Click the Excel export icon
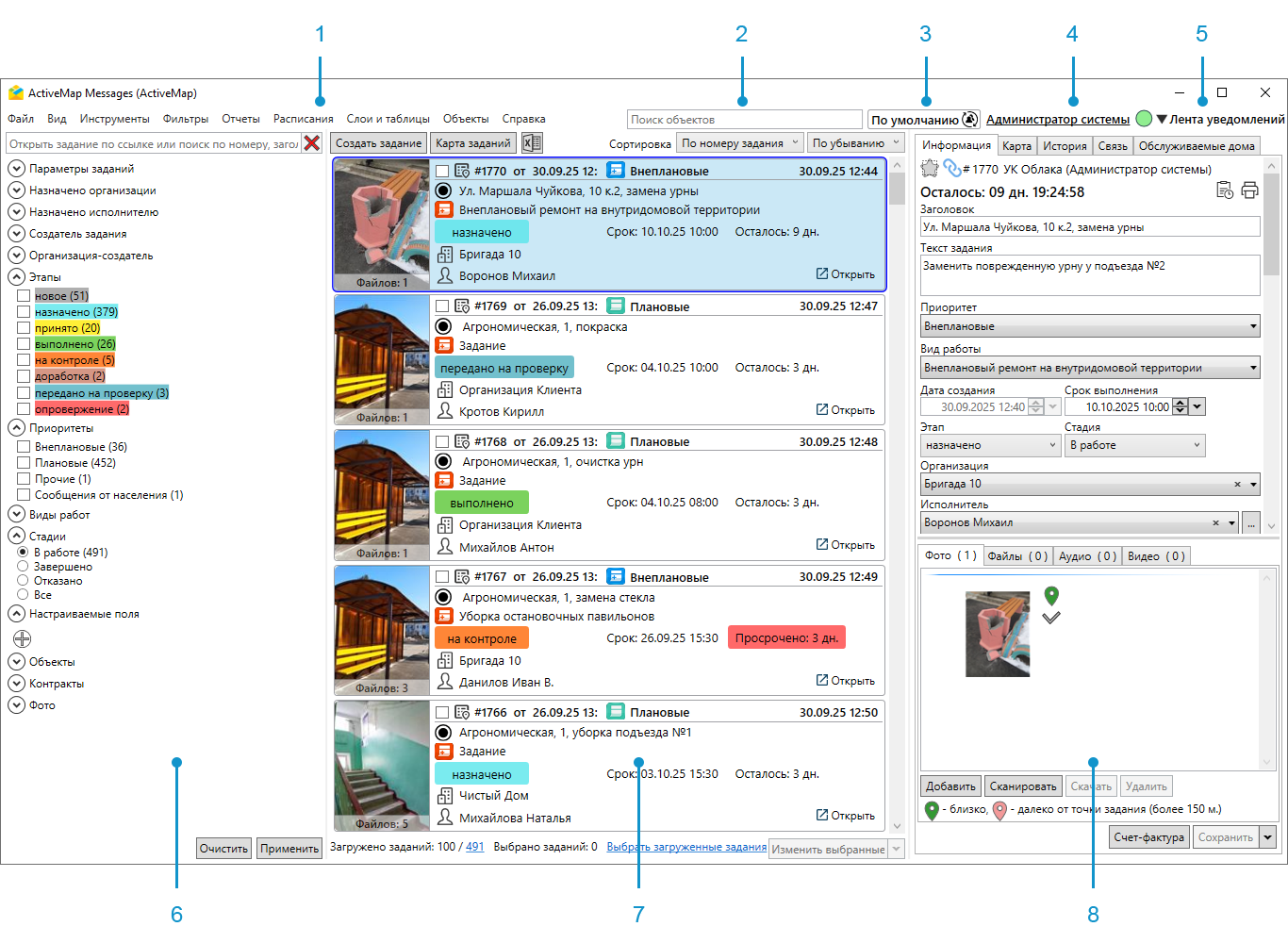 [532, 143]
